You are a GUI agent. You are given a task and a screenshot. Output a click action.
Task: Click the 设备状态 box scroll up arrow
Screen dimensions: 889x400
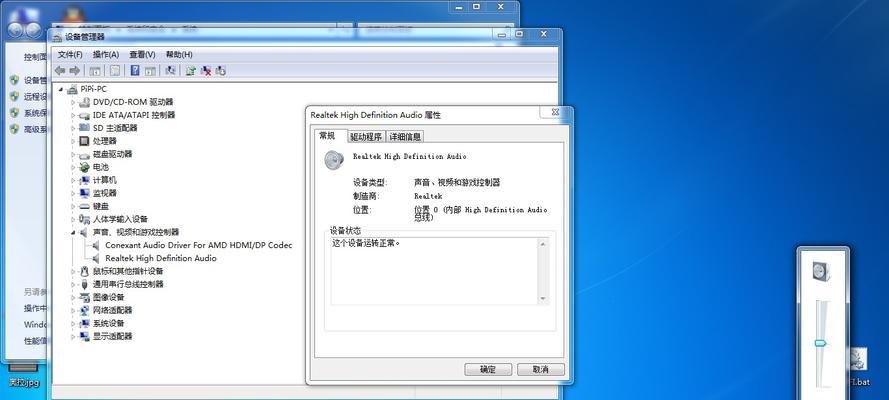543,244
